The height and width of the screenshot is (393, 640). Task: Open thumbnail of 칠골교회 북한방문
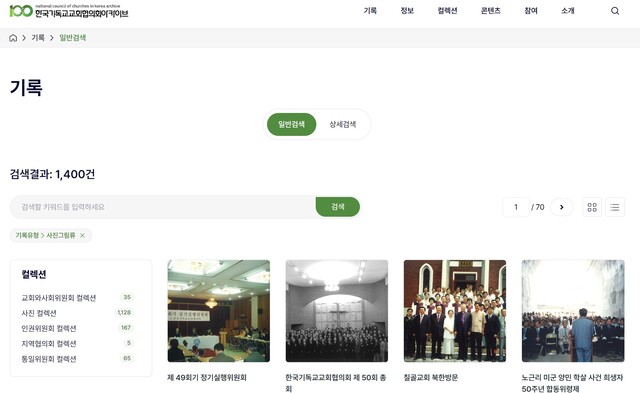click(455, 311)
